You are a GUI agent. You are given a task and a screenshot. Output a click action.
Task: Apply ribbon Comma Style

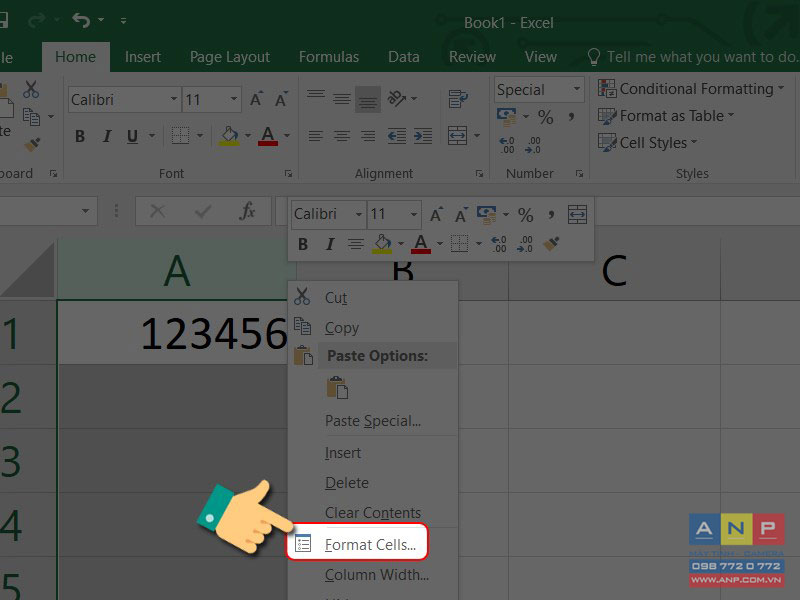(x=571, y=117)
